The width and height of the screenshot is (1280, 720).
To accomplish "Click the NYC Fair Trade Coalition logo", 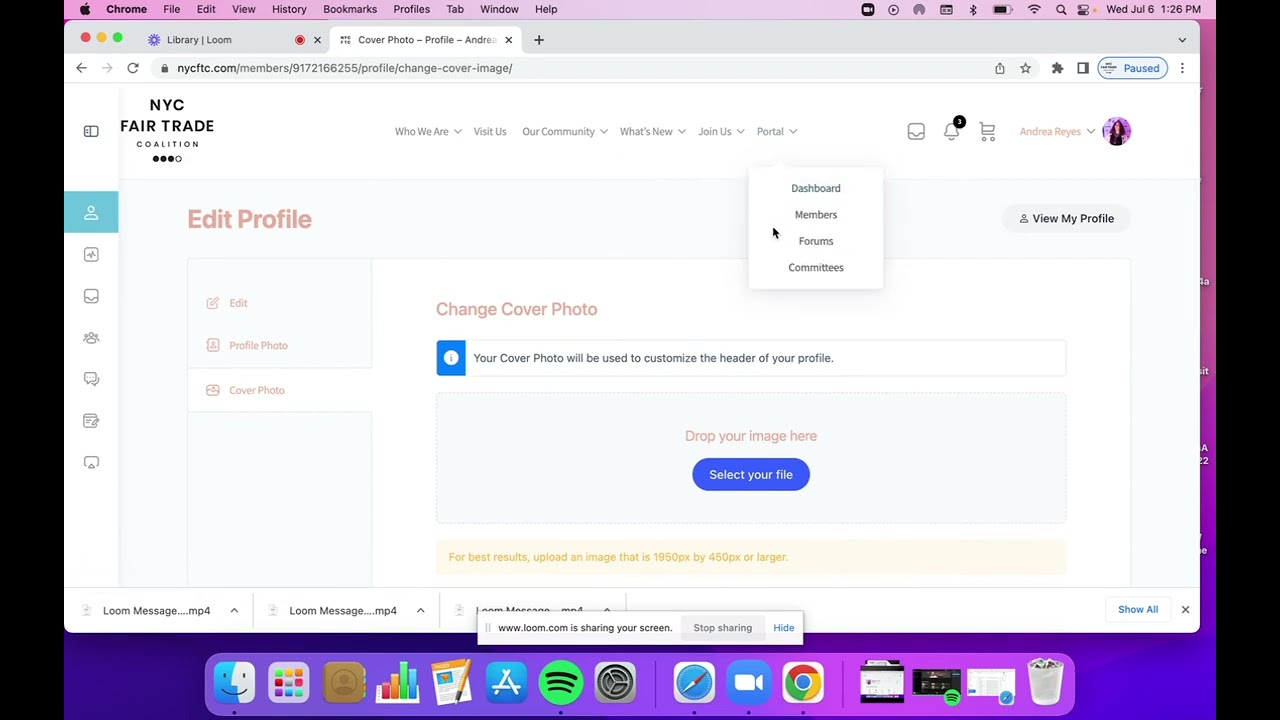I will pos(167,130).
